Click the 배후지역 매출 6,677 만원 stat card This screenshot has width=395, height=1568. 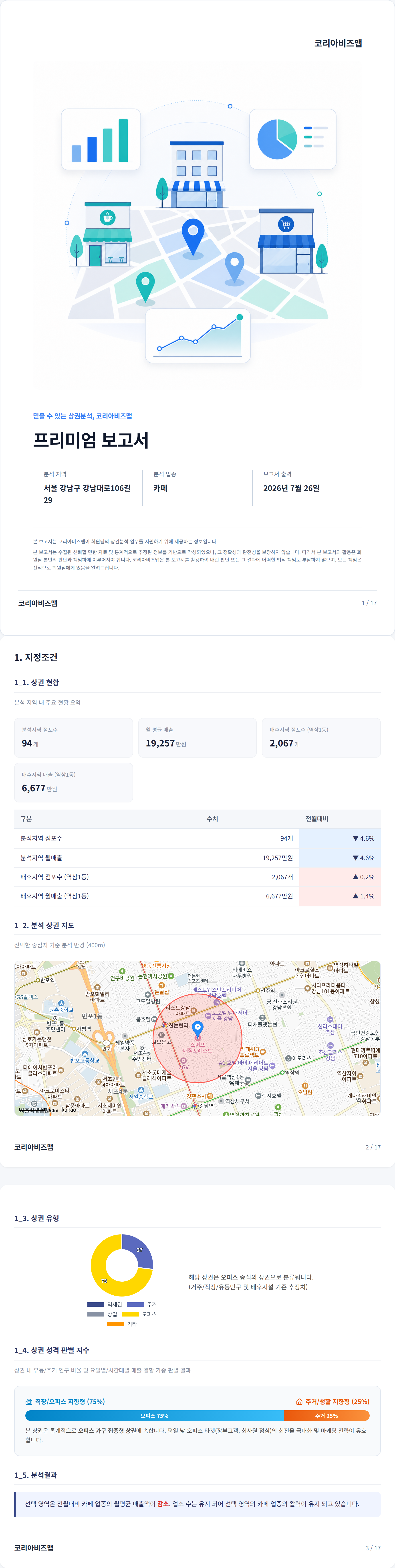(74, 783)
